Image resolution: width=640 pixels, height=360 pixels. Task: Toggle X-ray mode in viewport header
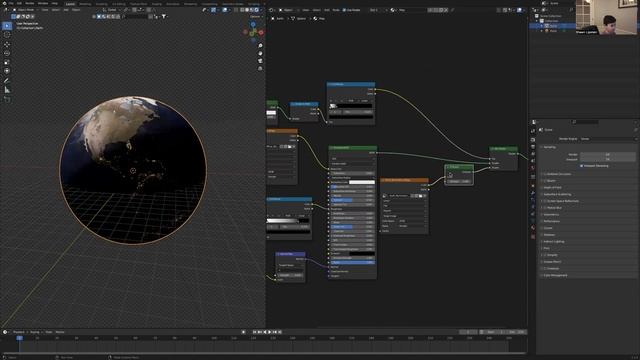tap(236, 10)
